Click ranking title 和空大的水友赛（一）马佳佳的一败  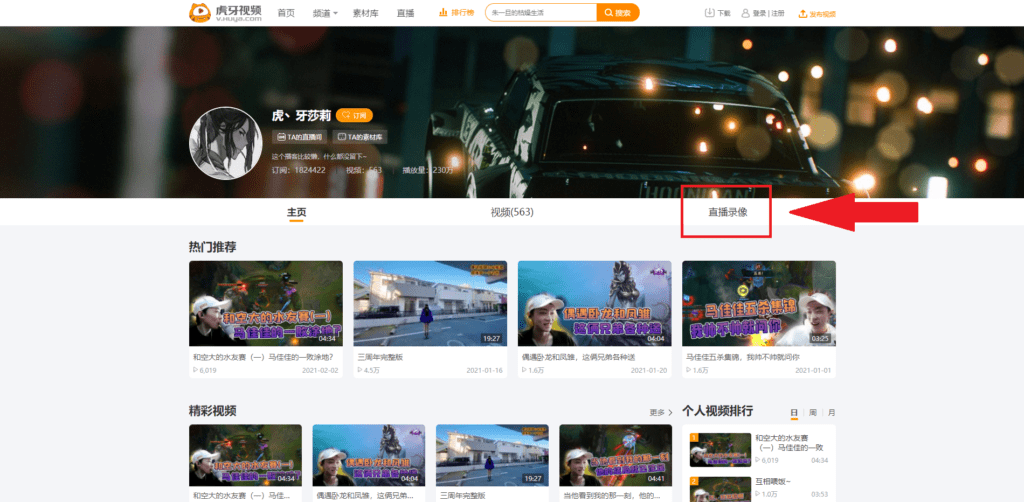[x=789, y=443]
